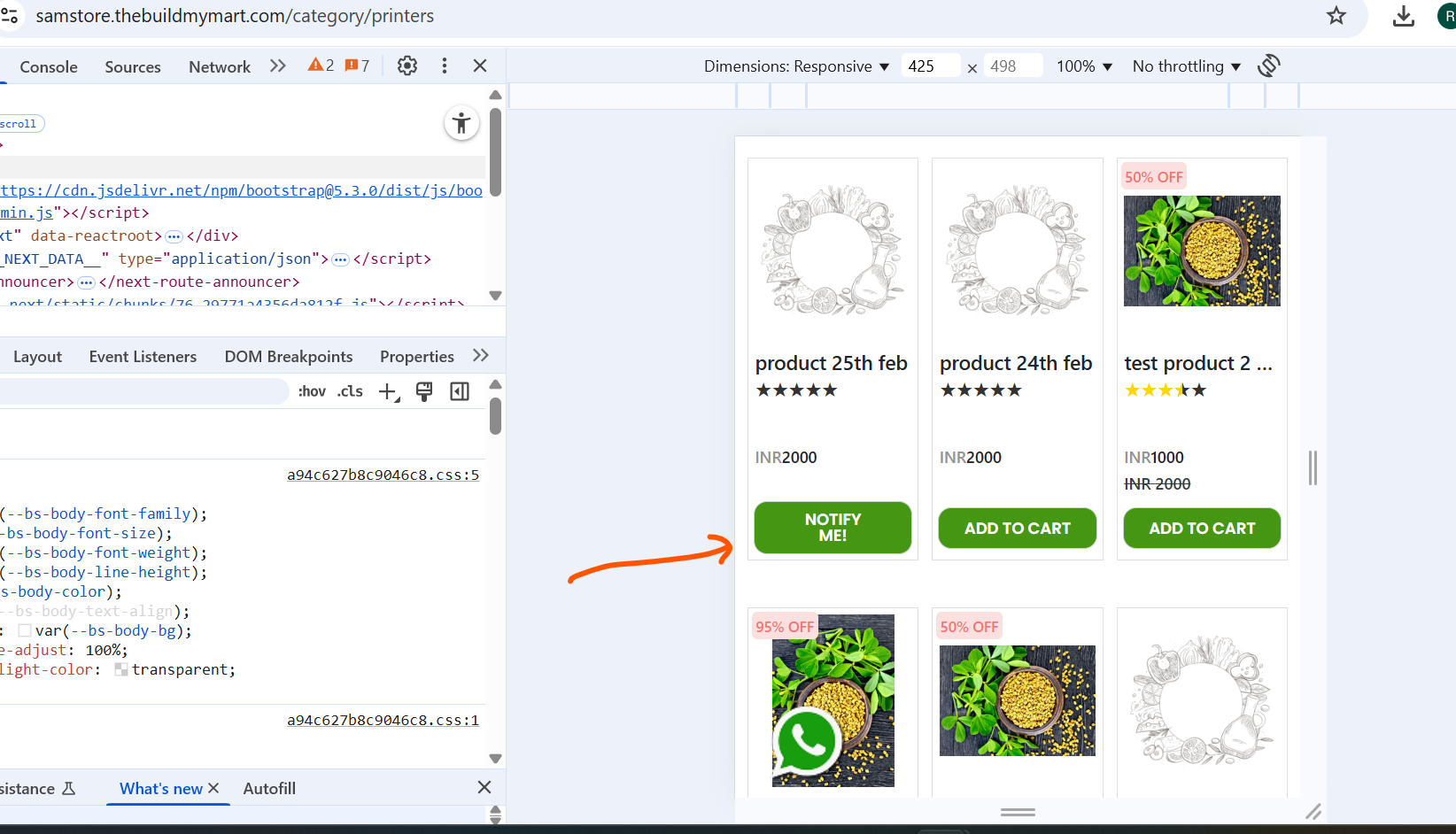
Task: Show more styles pane tabs
Action: (x=481, y=356)
